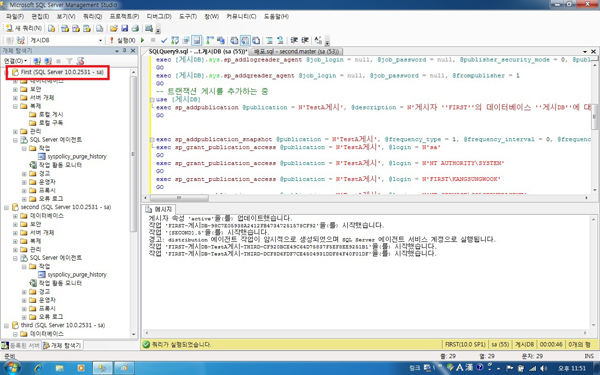
Task: Toggle IntelliSense enabled icon
Action: pos(197,40)
